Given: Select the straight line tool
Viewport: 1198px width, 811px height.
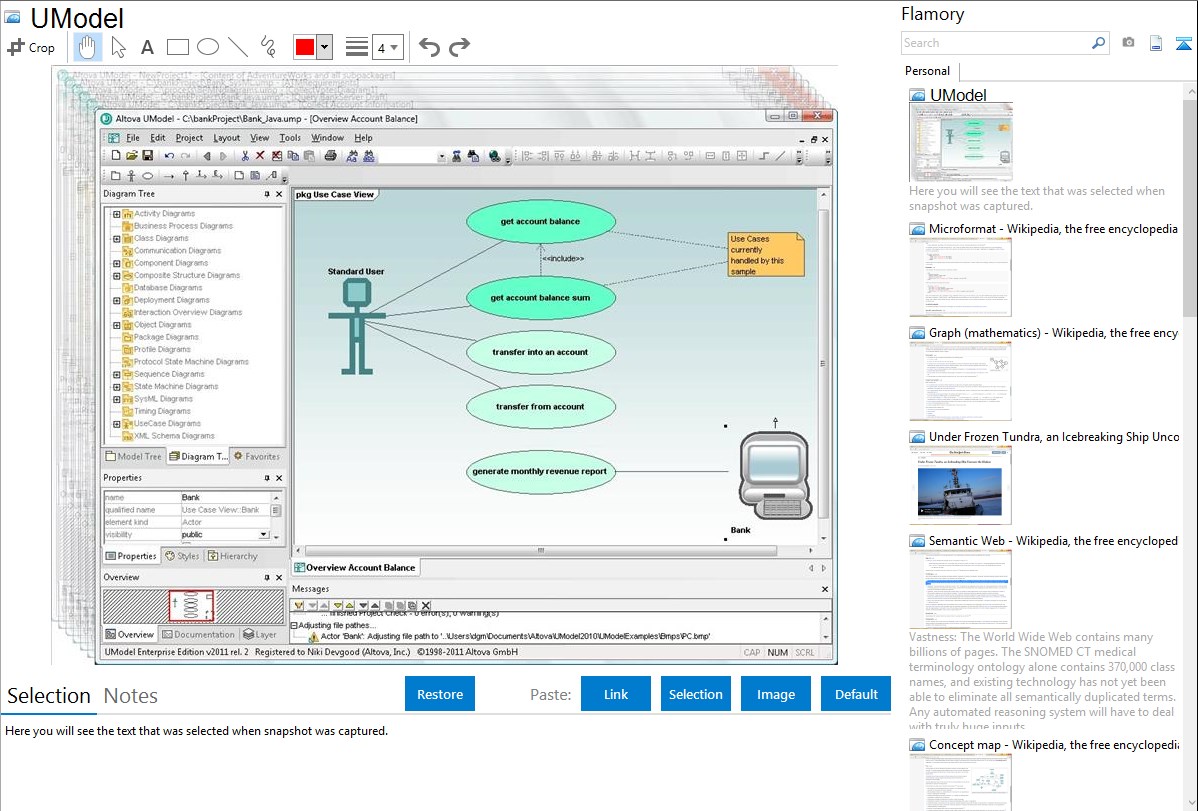Looking at the screenshot, I should [x=237, y=47].
